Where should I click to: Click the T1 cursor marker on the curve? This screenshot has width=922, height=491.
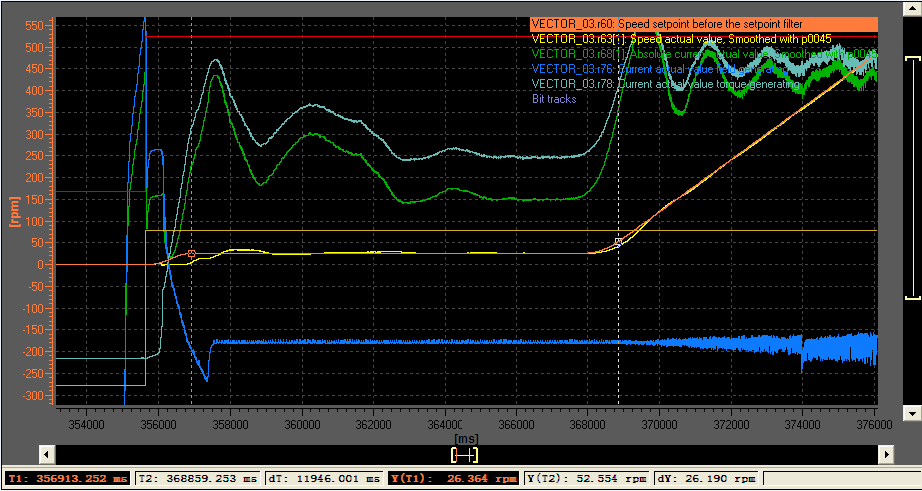[x=191, y=253]
